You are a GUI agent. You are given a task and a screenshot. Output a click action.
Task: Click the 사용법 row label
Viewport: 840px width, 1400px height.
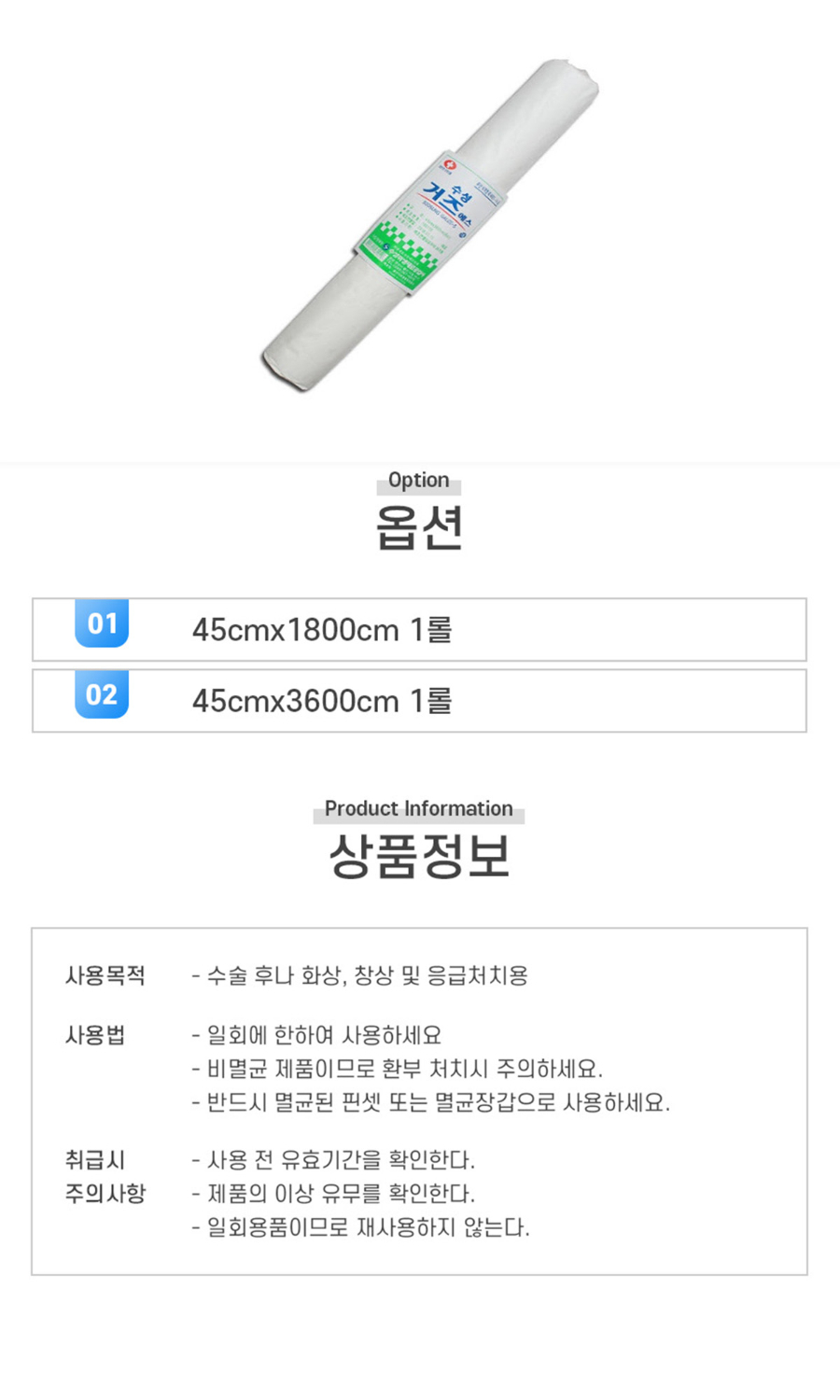click(95, 1035)
